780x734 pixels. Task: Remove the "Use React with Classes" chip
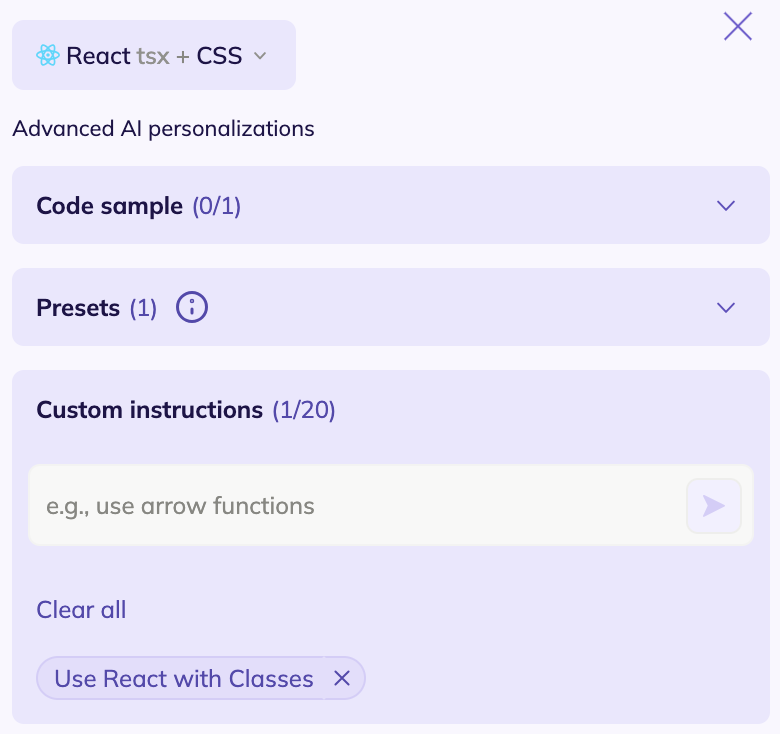pyautogui.click(x=342, y=679)
